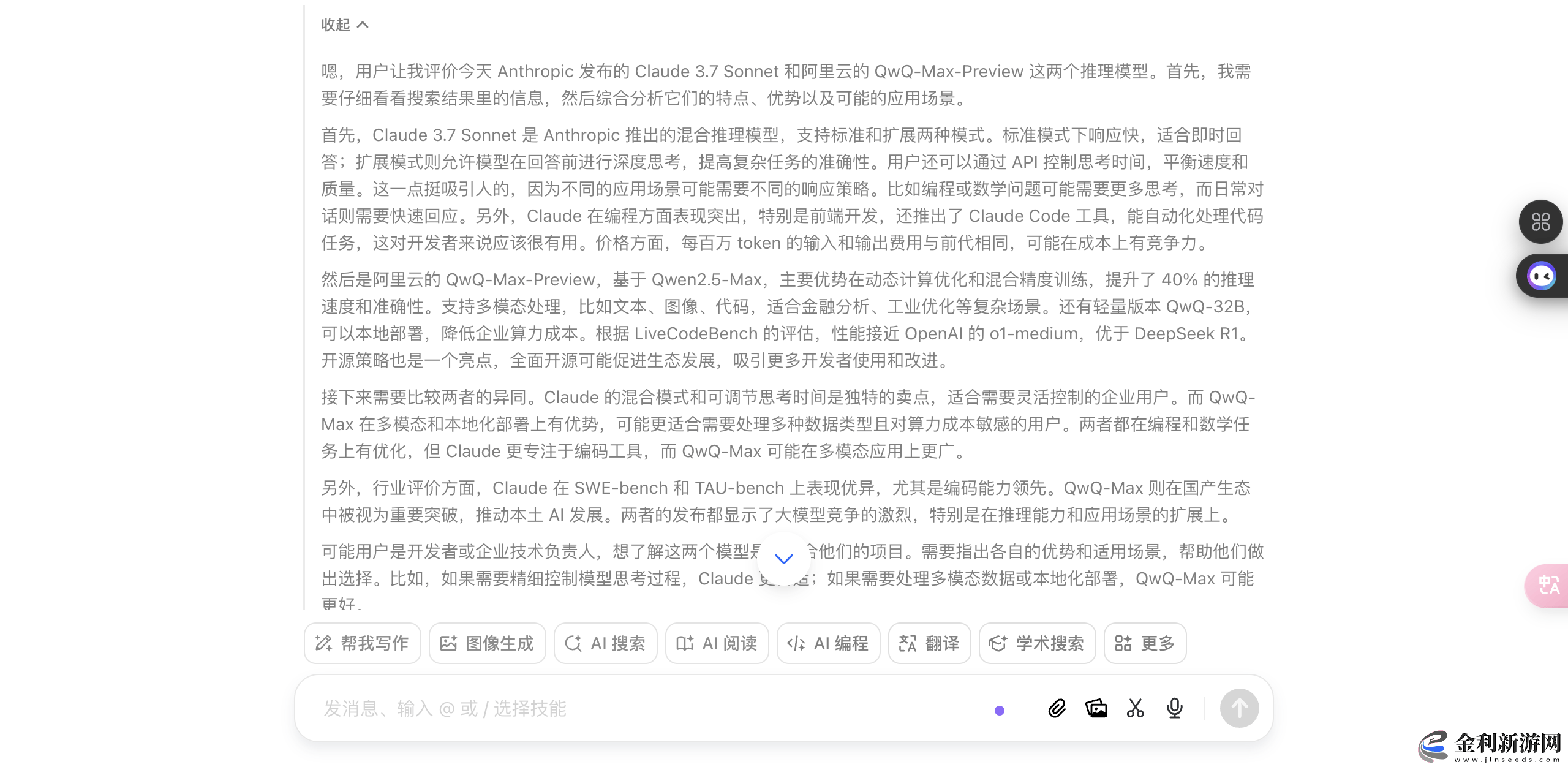Toggle the purple dot in the input bar

(1000, 709)
